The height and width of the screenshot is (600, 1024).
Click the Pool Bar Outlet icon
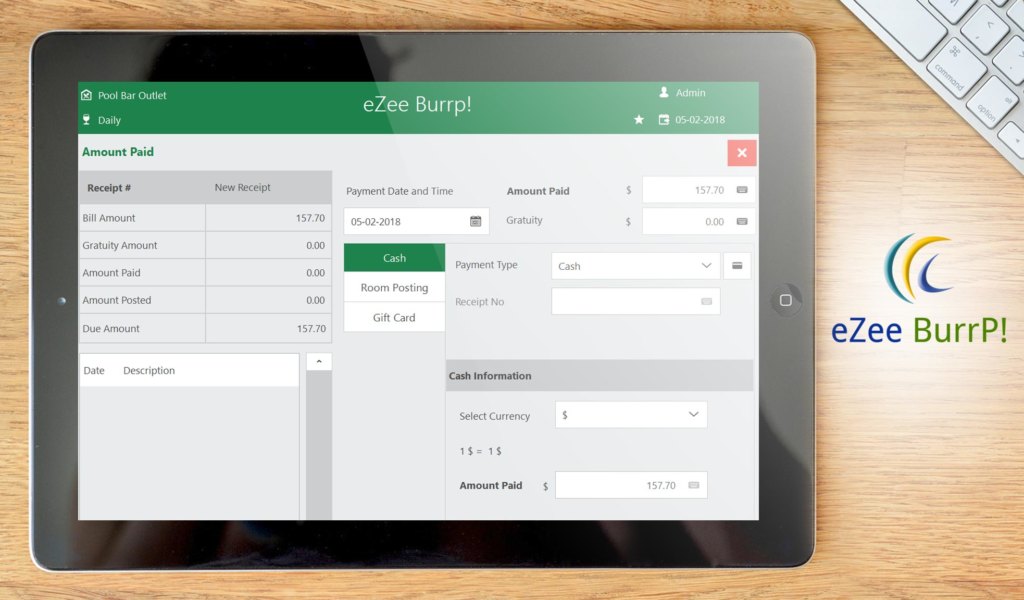coord(87,96)
